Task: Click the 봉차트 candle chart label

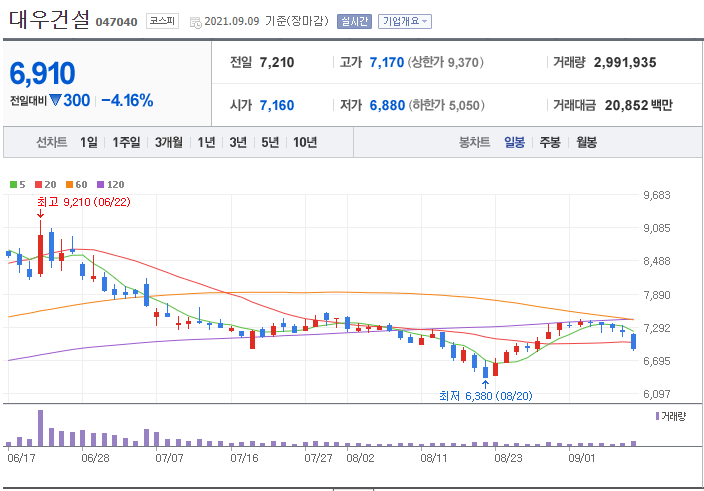Action: point(474,142)
